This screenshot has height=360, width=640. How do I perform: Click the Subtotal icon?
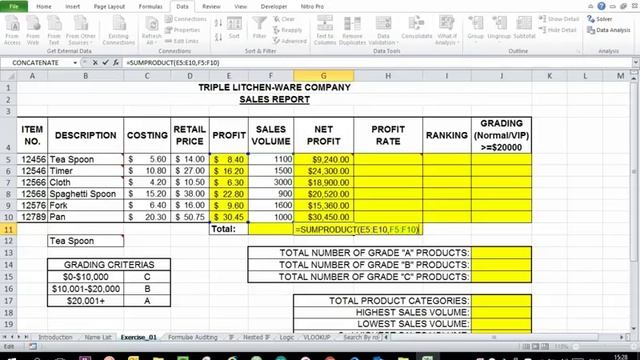coord(524,28)
